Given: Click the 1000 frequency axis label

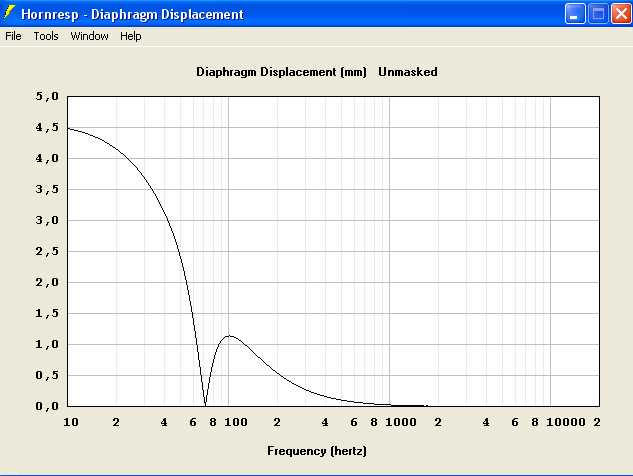Looking at the screenshot, I should pyautogui.click(x=401, y=422).
